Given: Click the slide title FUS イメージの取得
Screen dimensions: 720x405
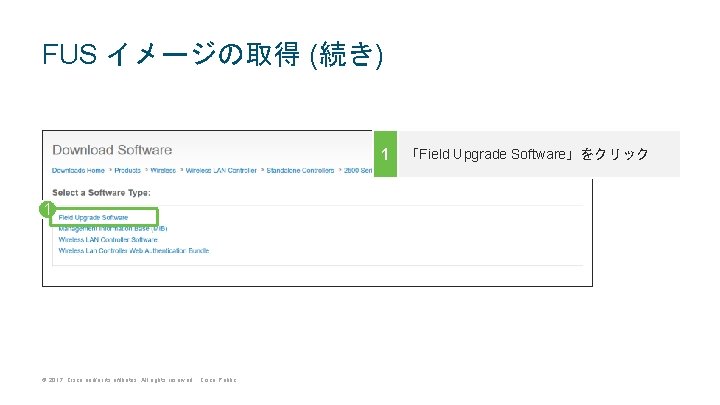Looking at the screenshot, I should (x=212, y=54).
